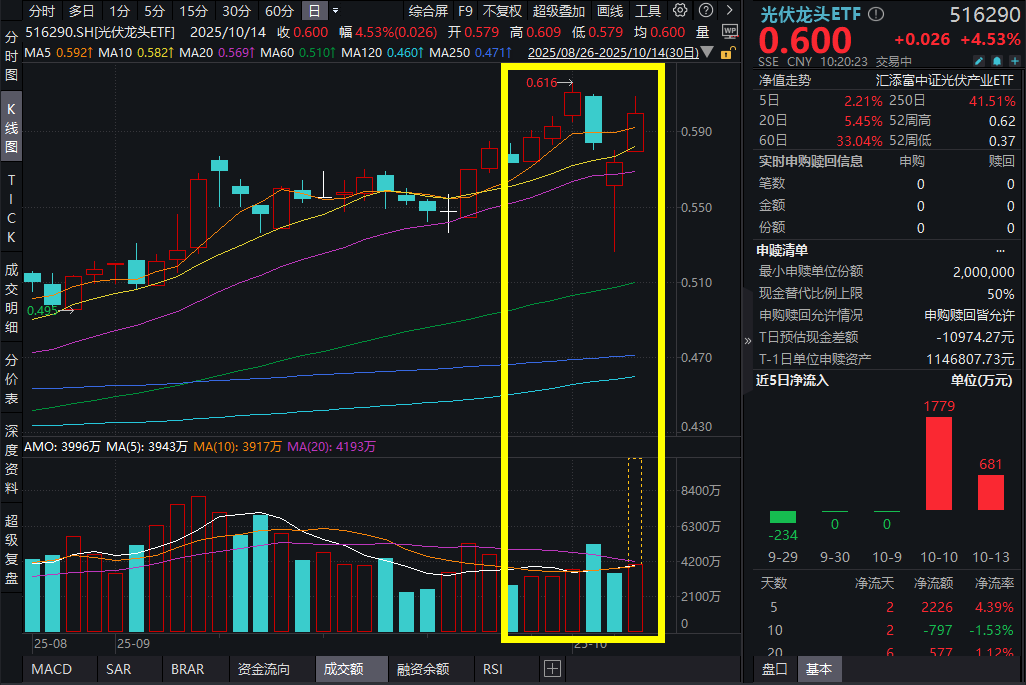Toggle 不复权 price adjustment mode
The width and height of the screenshot is (1026, 685).
pyautogui.click(x=500, y=11)
